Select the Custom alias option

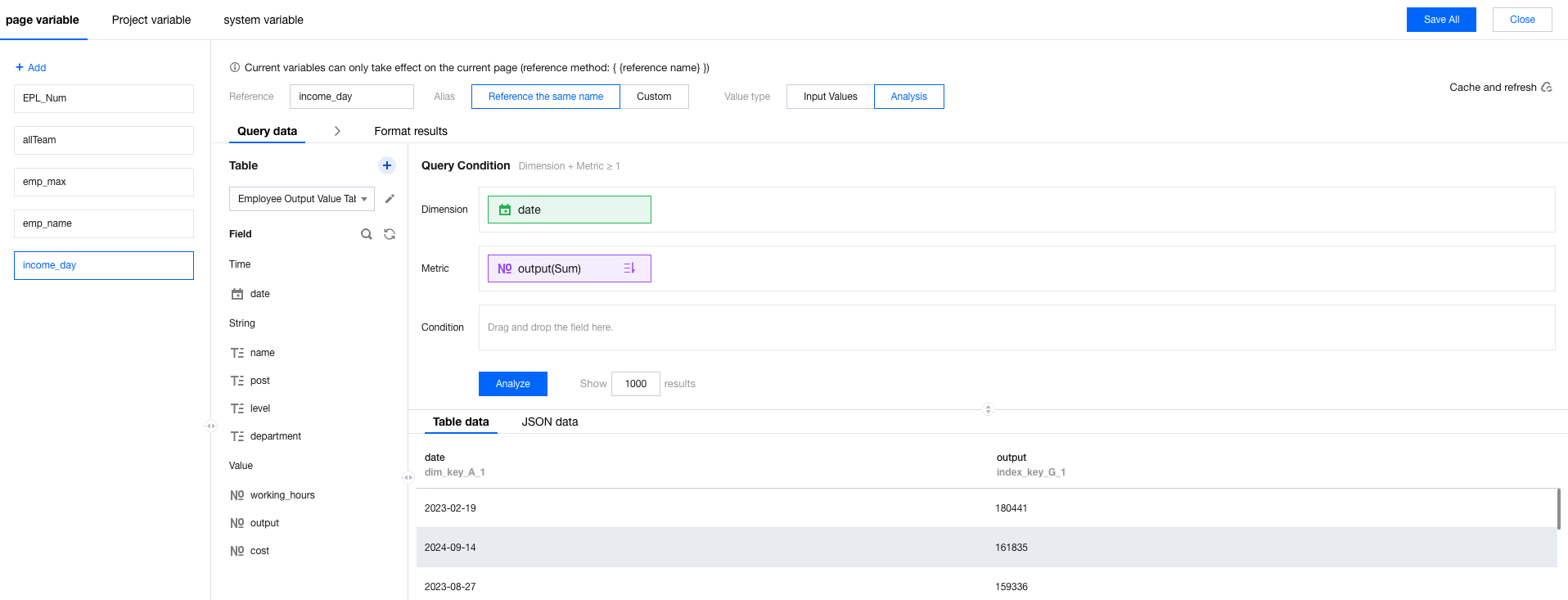coord(654,97)
